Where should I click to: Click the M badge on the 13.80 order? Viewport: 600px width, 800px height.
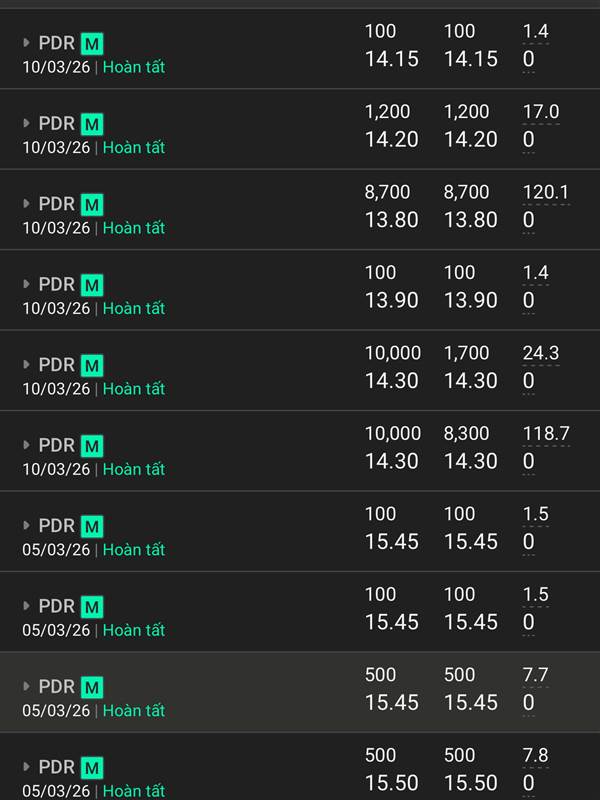tap(92, 205)
